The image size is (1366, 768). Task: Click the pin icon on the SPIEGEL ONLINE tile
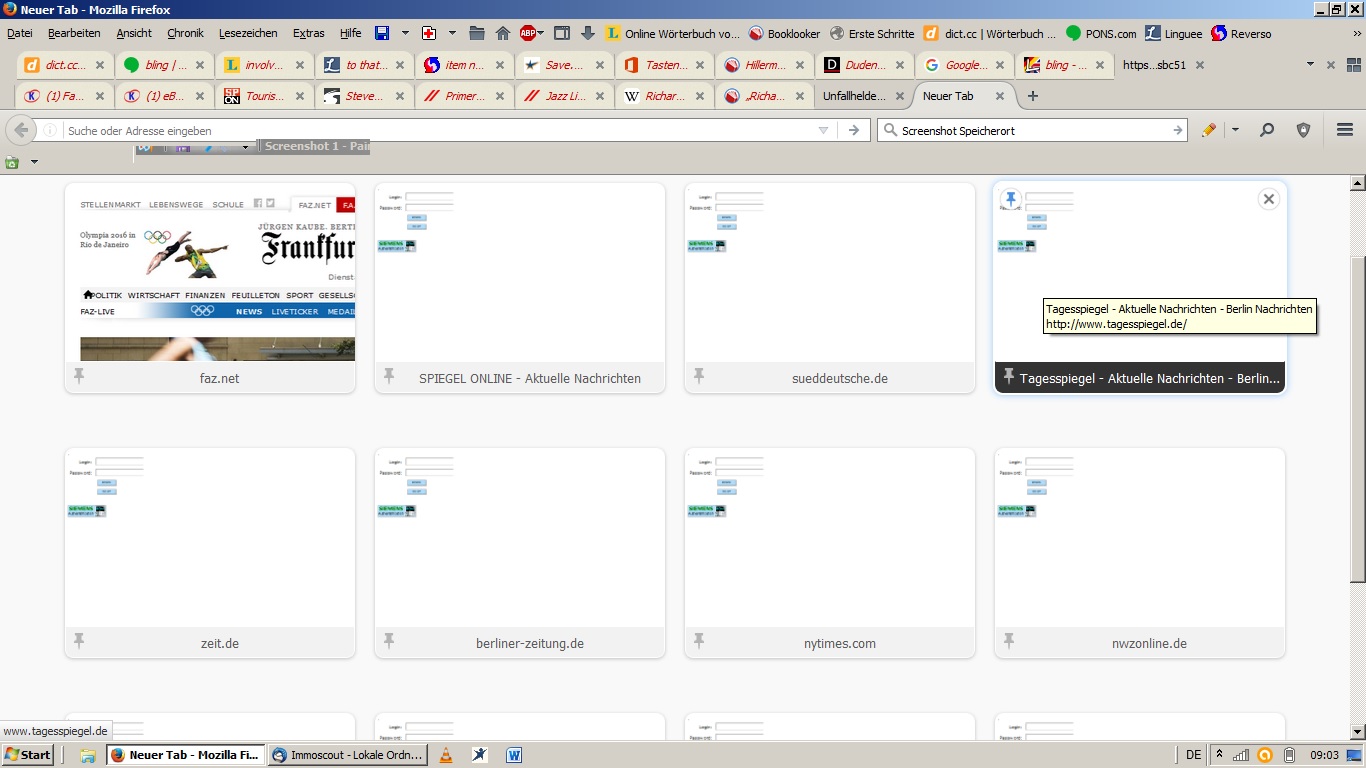[389, 376]
